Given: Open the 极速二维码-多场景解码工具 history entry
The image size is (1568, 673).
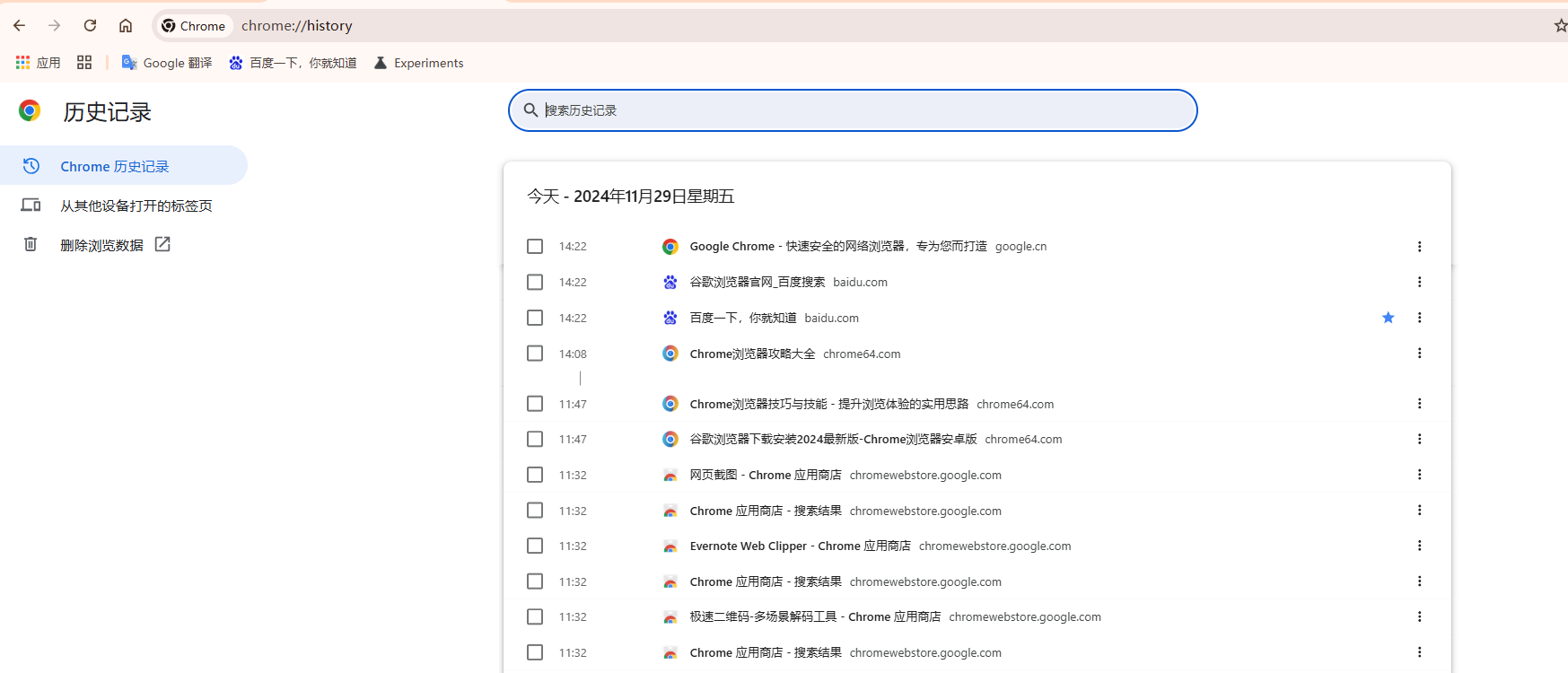Looking at the screenshot, I should pyautogui.click(x=815, y=616).
